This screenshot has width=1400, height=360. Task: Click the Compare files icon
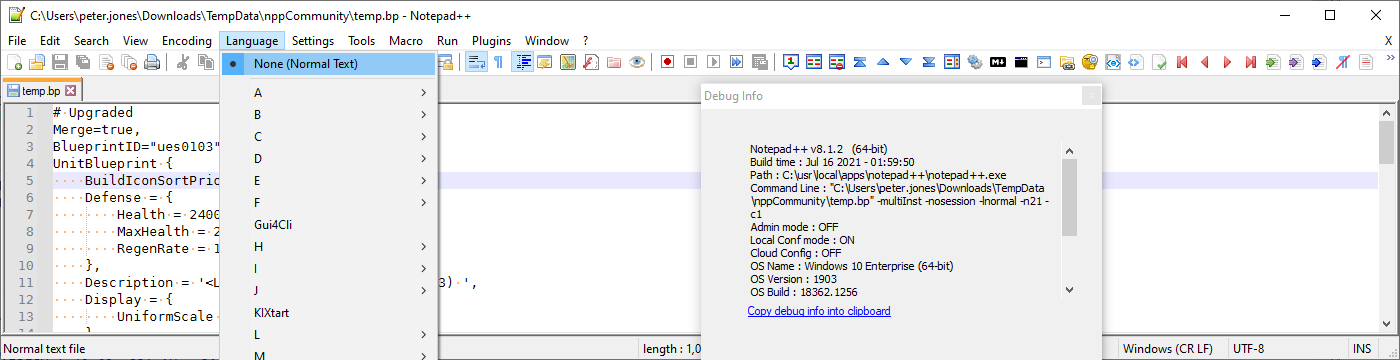pyautogui.click(x=814, y=62)
